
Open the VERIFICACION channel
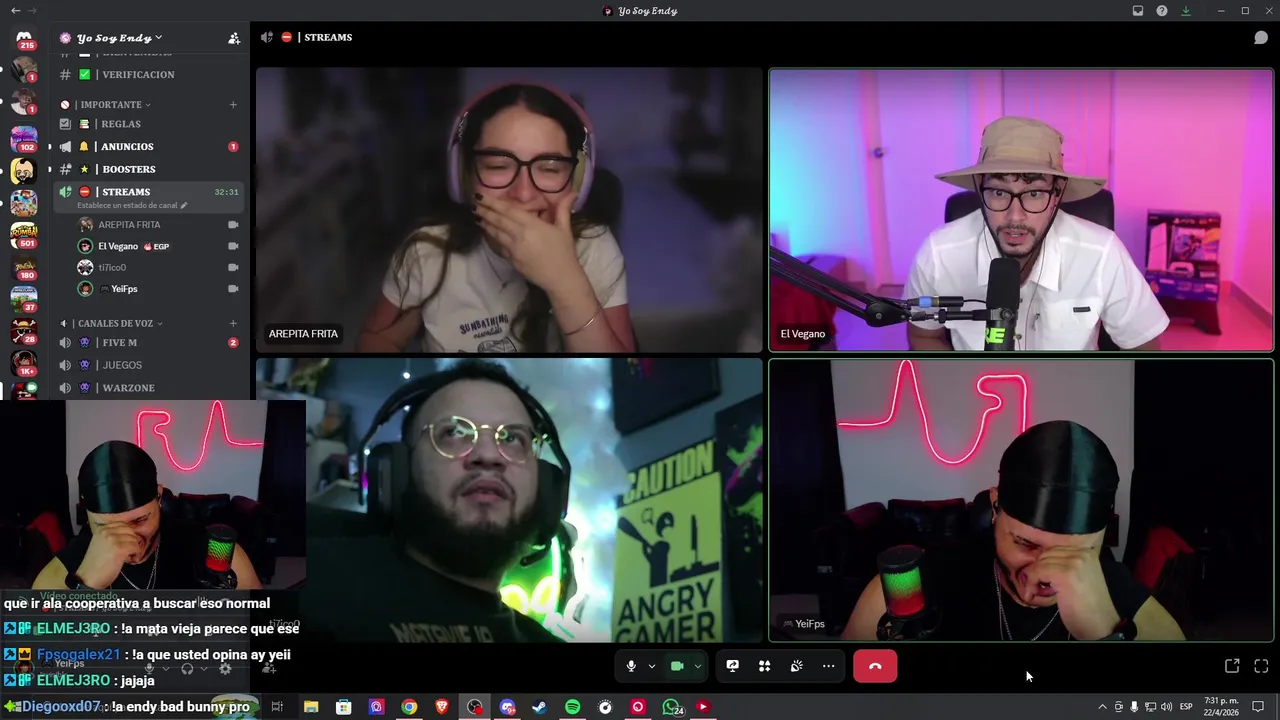[x=148, y=74]
